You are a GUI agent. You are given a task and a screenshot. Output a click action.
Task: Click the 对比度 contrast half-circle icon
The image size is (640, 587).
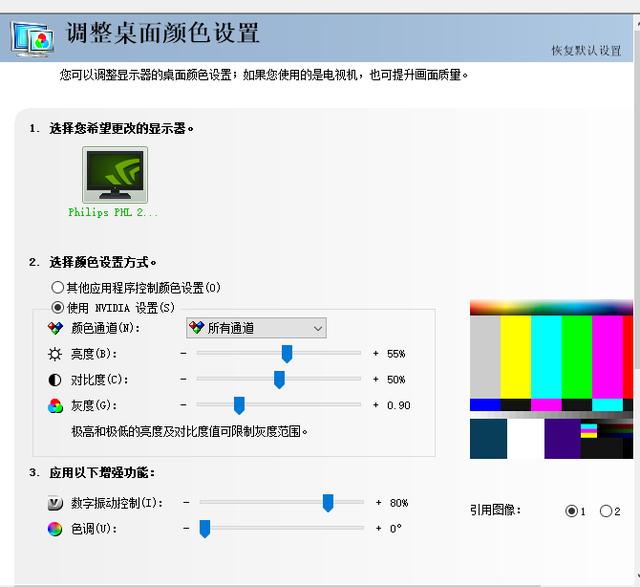[x=55, y=380]
